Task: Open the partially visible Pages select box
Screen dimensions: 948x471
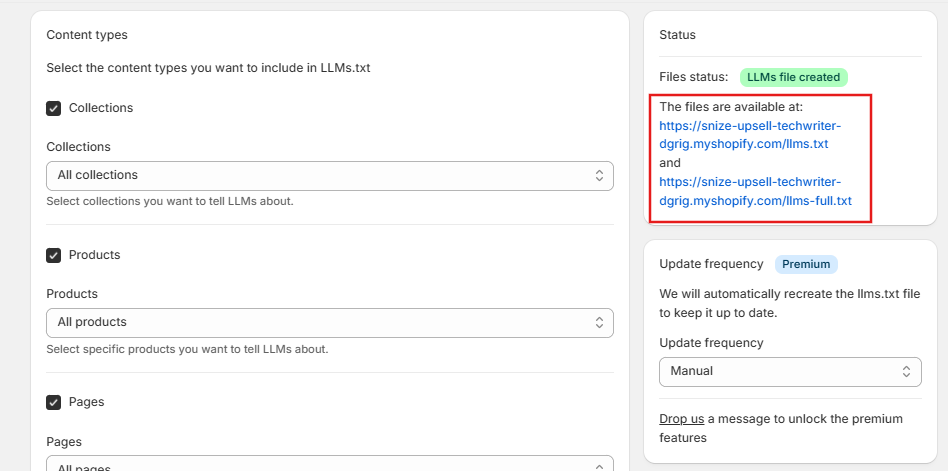Action: point(329,465)
